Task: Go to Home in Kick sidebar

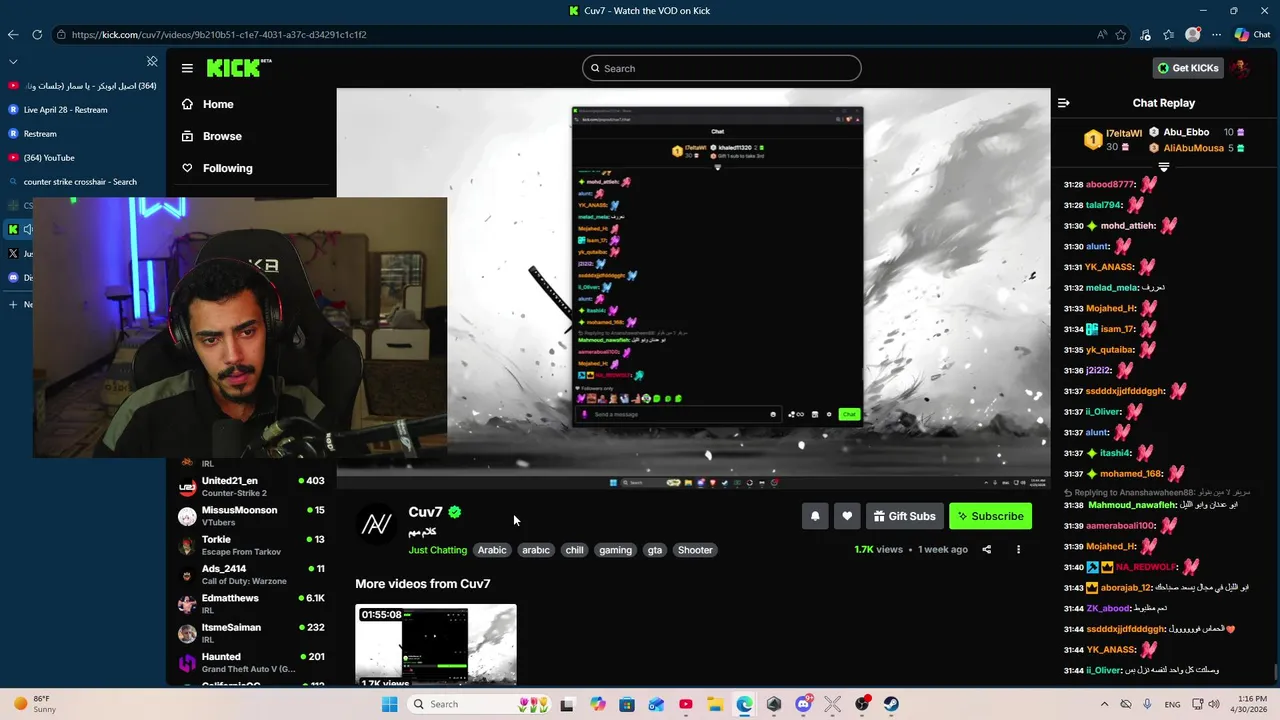Action: [x=207, y=104]
